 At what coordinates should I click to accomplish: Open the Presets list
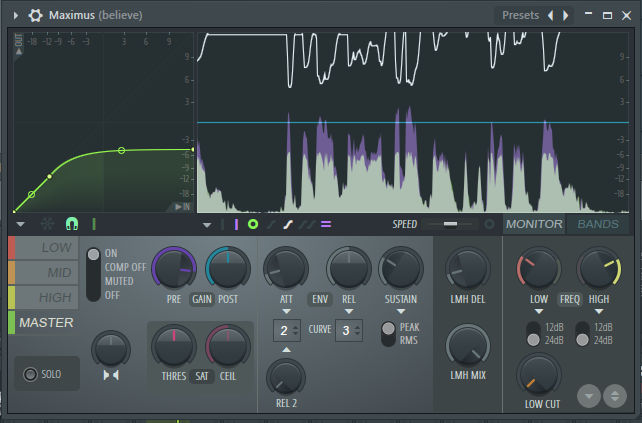point(520,15)
